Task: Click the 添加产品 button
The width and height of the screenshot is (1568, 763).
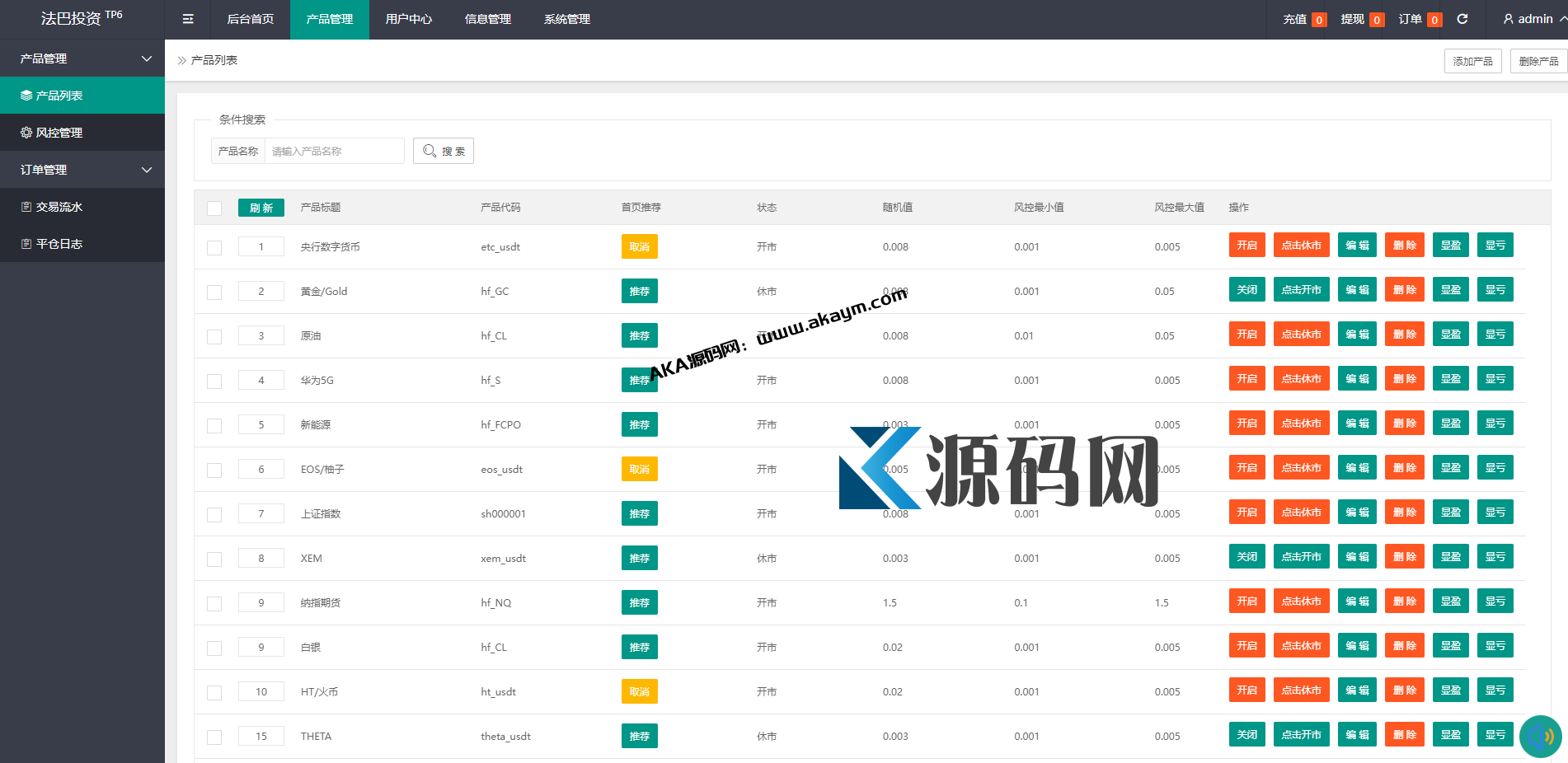Action: tap(1472, 61)
